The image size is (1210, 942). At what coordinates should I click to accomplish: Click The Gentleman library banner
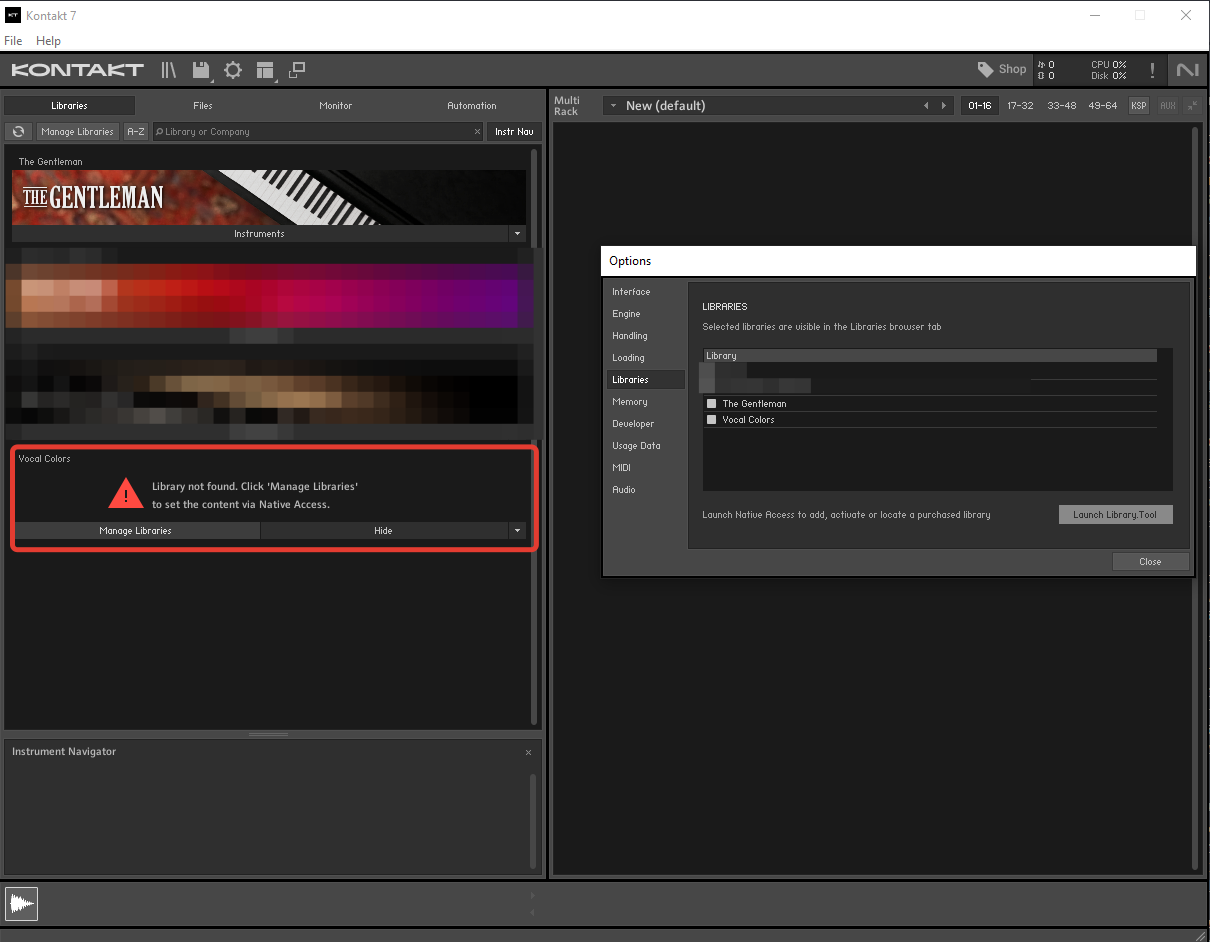click(269, 197)
